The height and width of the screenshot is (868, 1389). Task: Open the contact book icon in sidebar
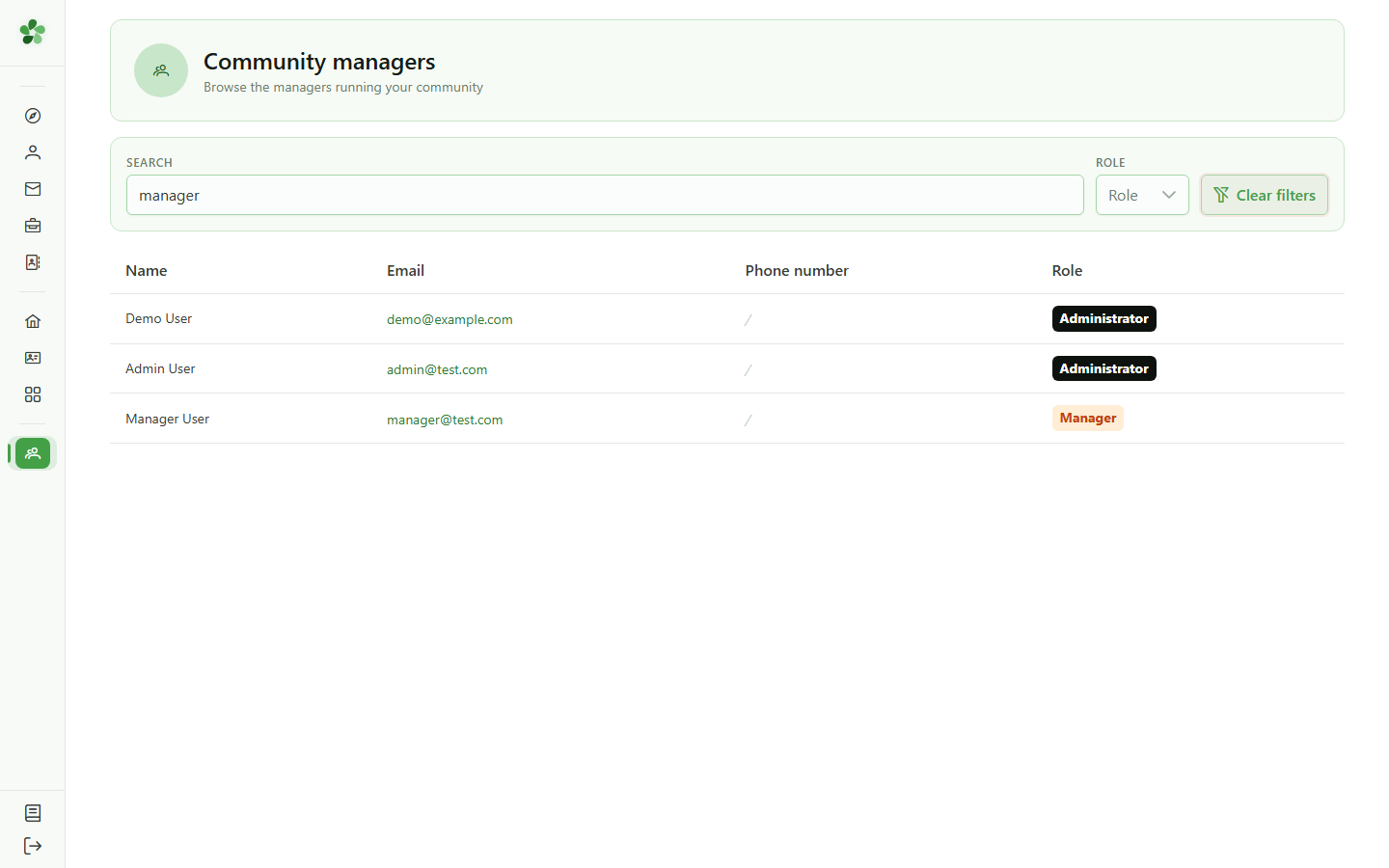(x=33, y=262)
